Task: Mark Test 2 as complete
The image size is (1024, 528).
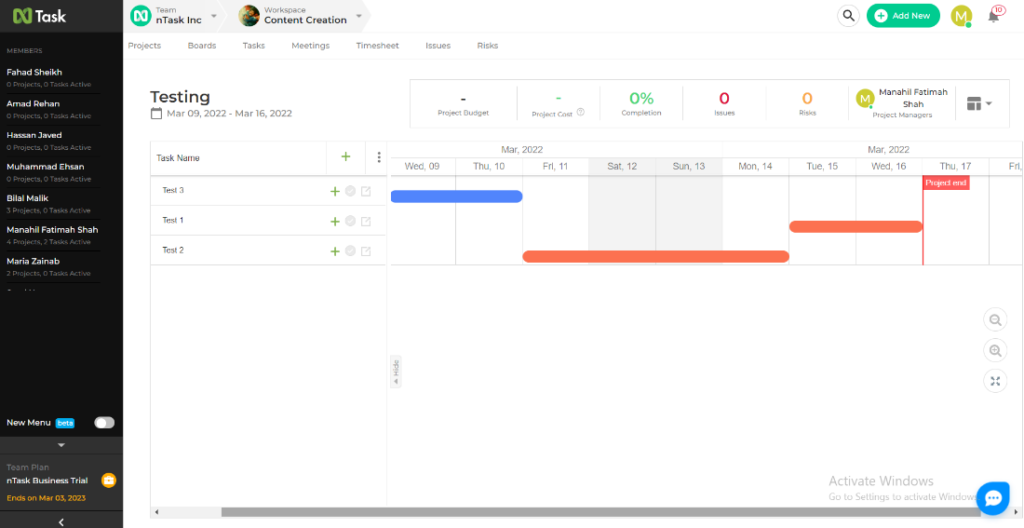Action: 350,251
